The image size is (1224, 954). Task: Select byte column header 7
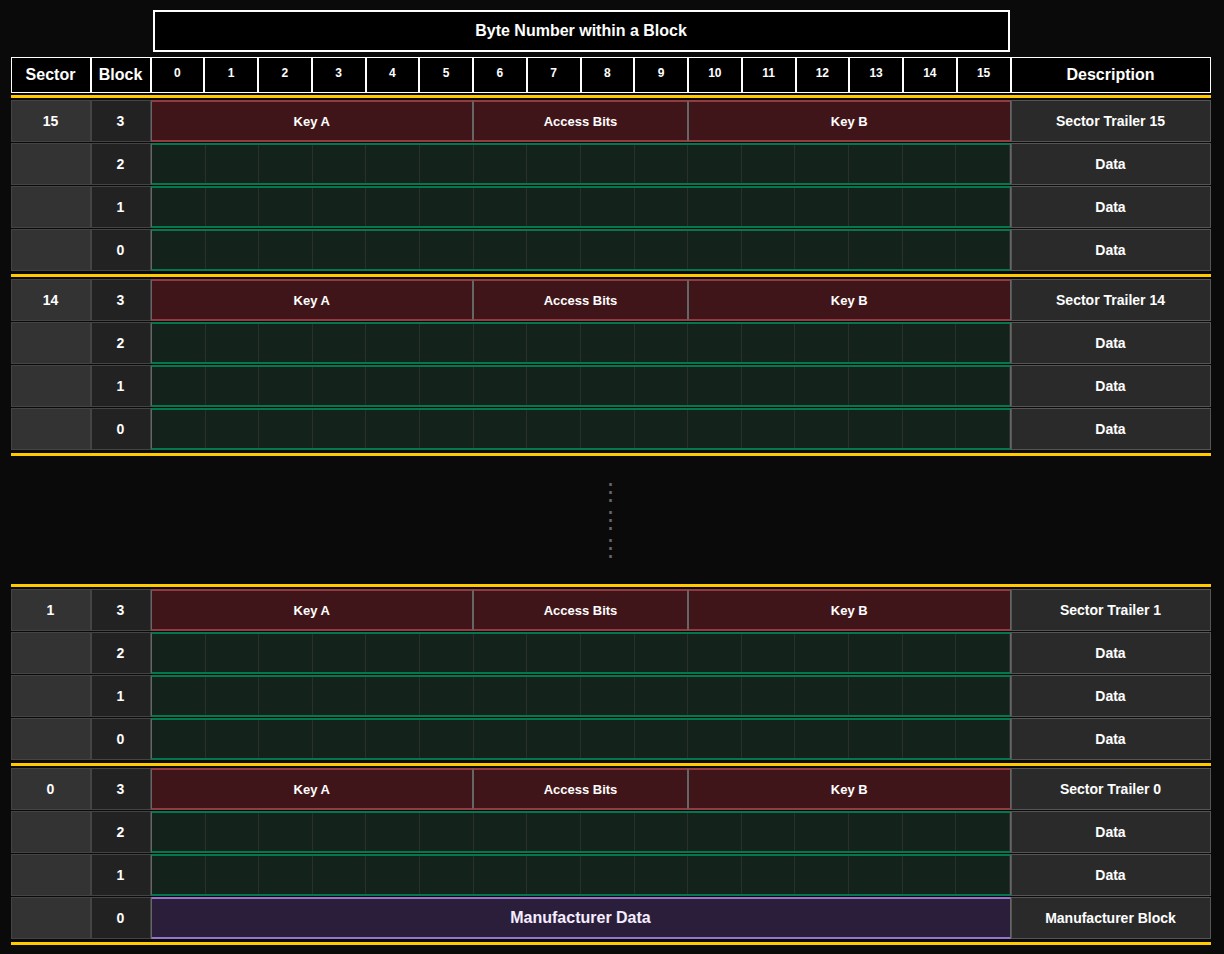(553, 74)
